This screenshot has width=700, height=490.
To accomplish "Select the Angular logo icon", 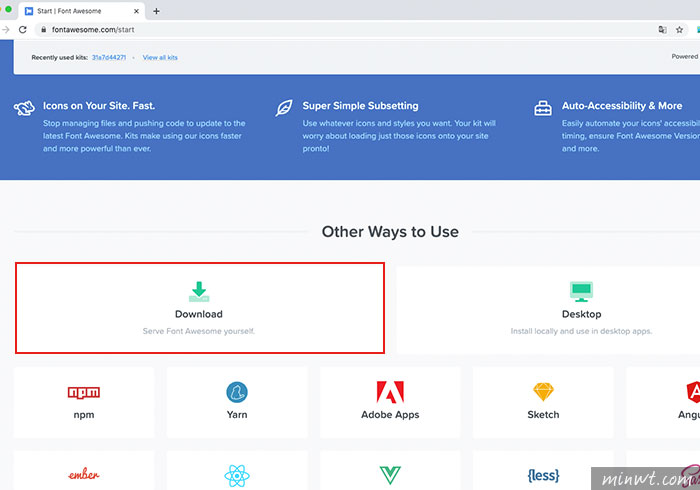I will [693, 392].
